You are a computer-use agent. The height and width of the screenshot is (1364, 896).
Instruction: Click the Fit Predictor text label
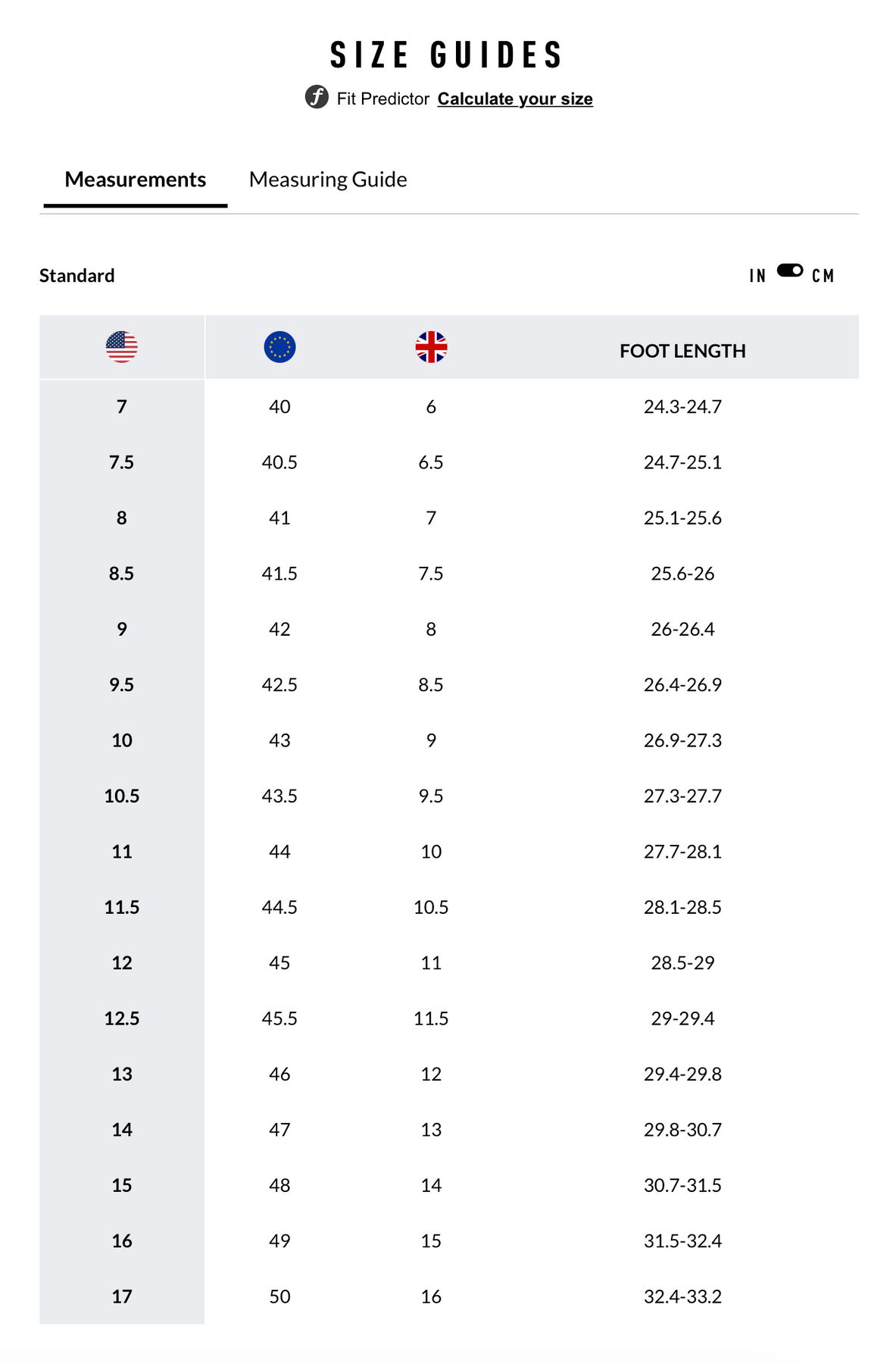(382, 99)
